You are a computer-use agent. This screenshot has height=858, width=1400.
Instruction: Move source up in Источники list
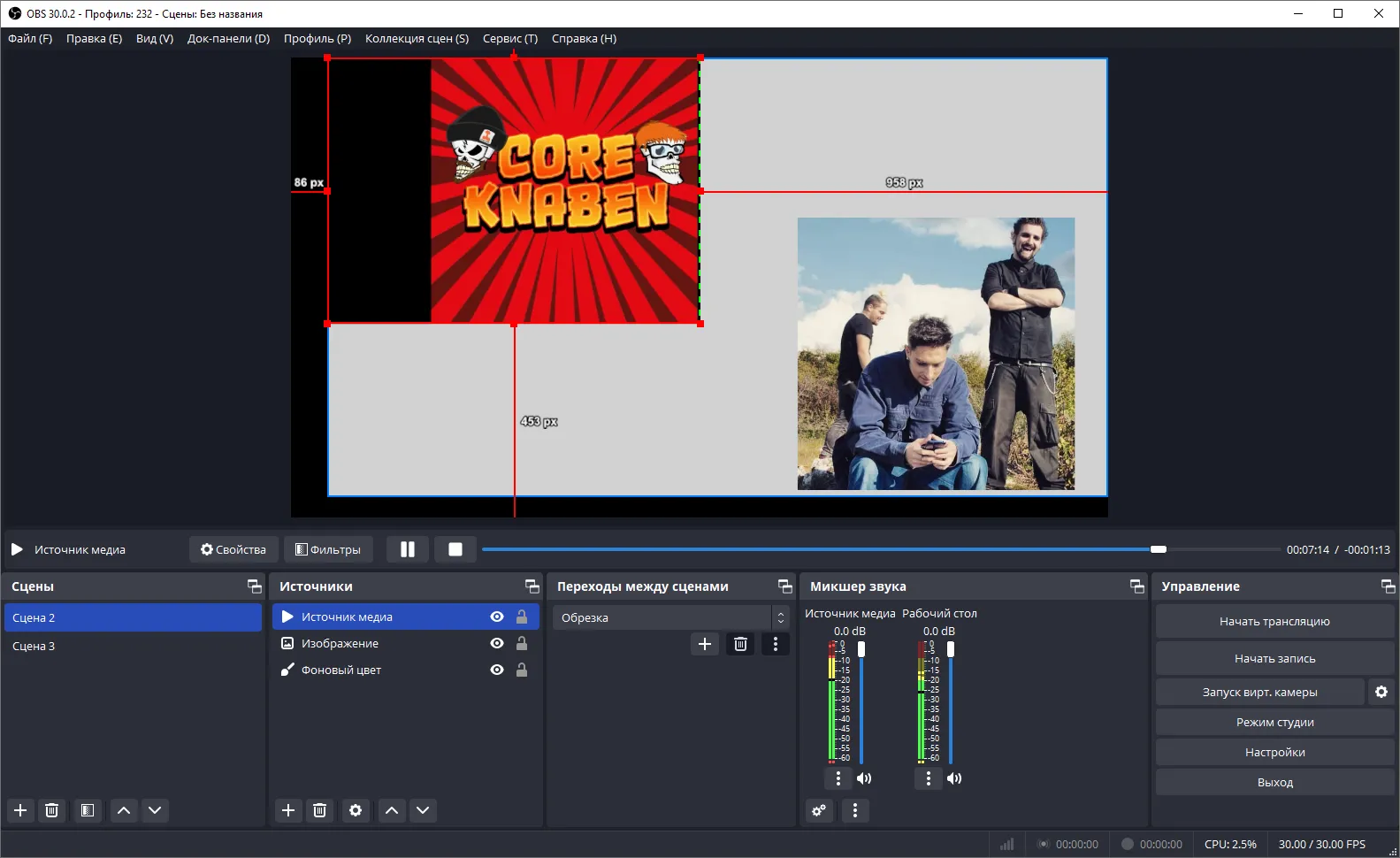pyautogui.click(x=392, y=810)
